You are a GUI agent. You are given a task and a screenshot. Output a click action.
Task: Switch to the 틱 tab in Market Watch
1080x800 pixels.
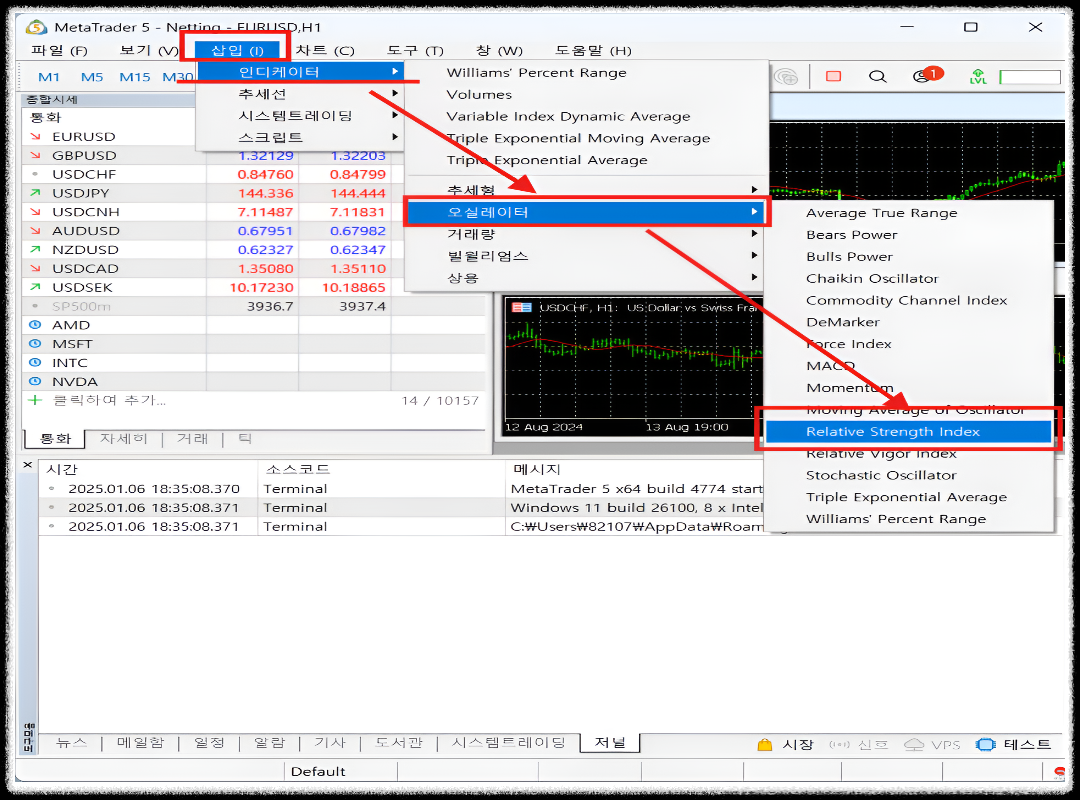[245, 439]
